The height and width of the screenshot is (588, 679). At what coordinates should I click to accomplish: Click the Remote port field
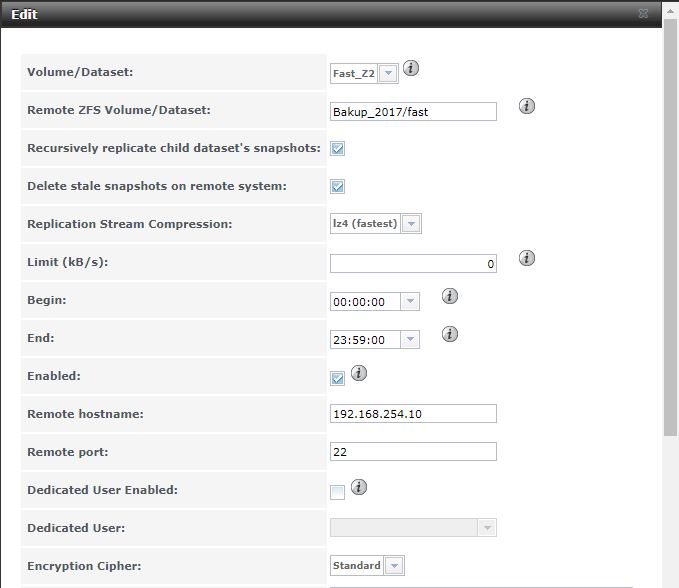413,452
